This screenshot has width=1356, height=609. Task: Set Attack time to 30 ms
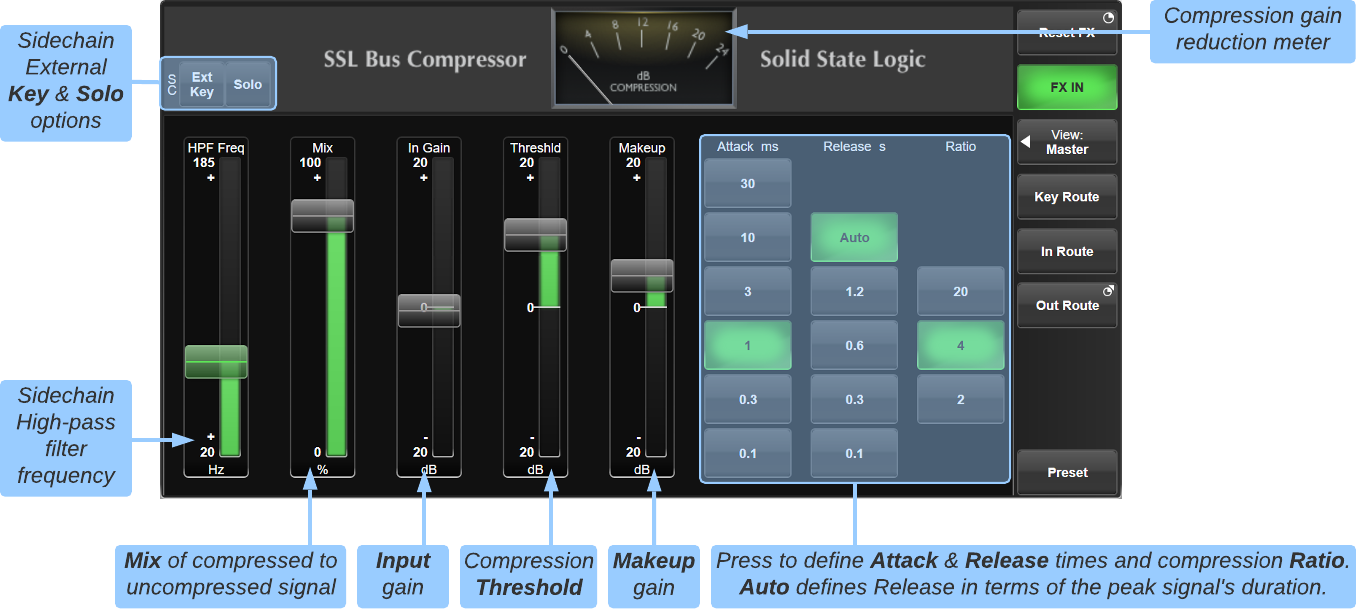(x=748, y=183)
